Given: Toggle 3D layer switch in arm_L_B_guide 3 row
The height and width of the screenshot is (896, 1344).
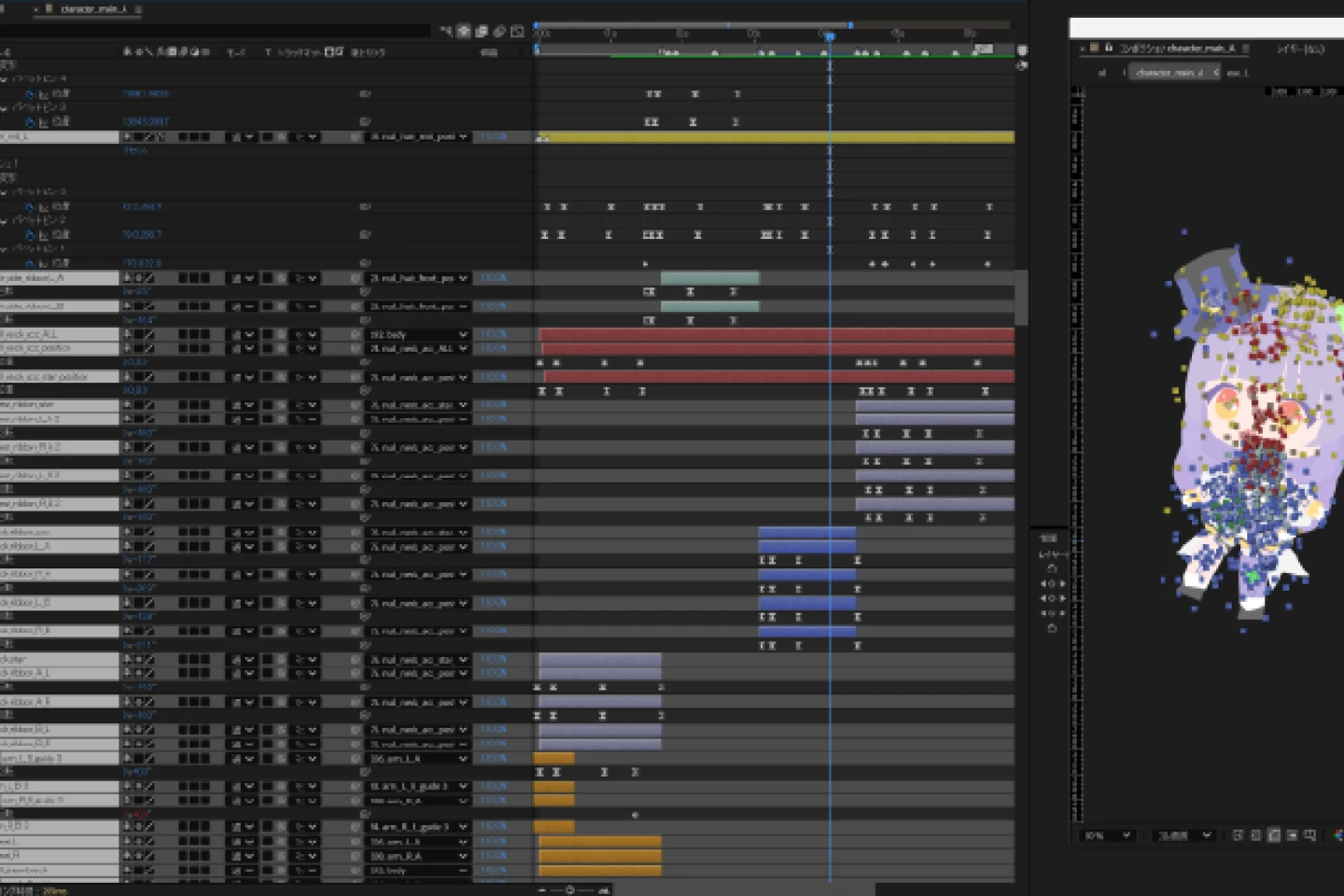Looking at the screenshot, I should [205, 787].
